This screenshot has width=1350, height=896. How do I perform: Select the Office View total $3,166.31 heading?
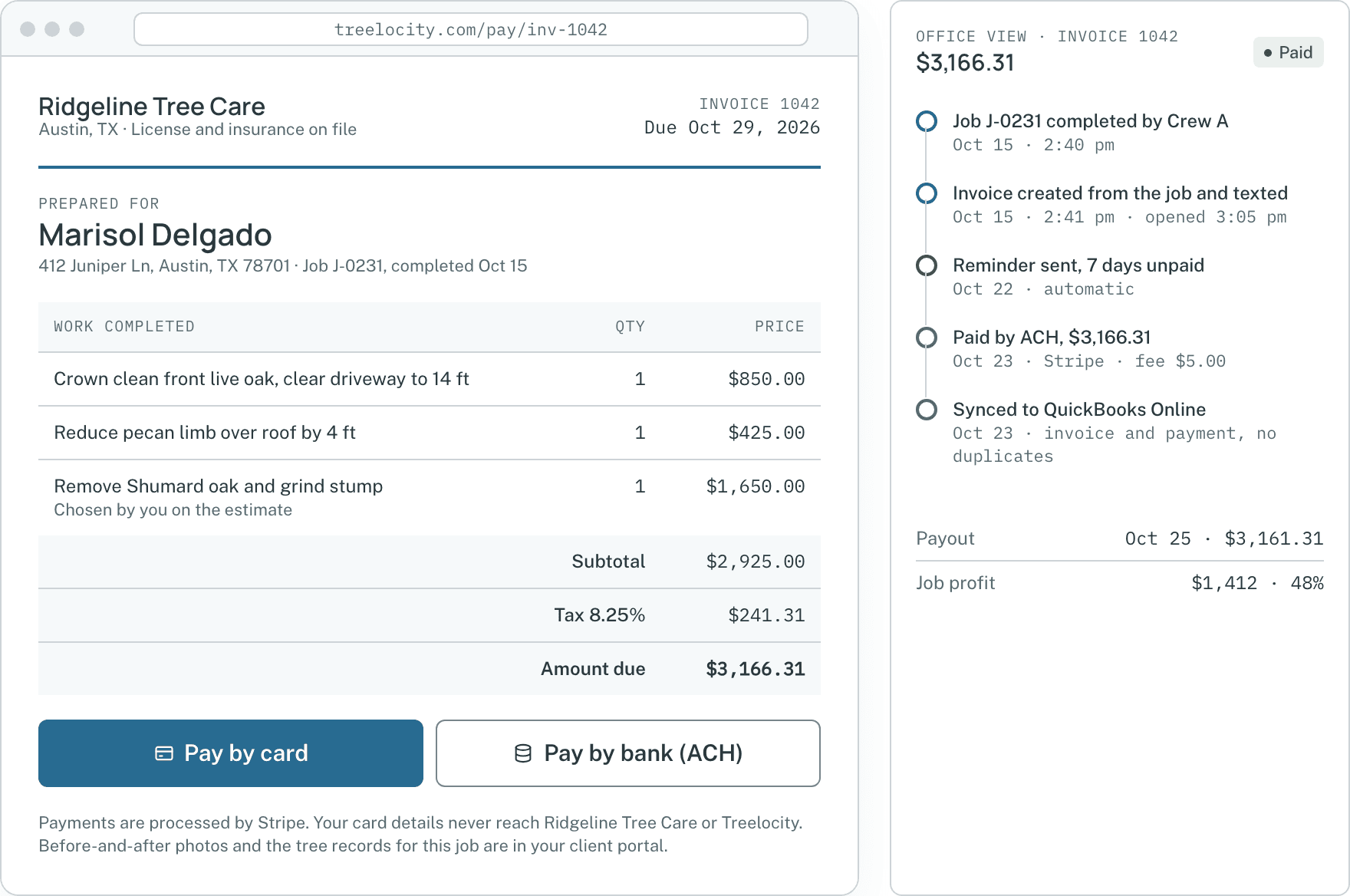965,63
